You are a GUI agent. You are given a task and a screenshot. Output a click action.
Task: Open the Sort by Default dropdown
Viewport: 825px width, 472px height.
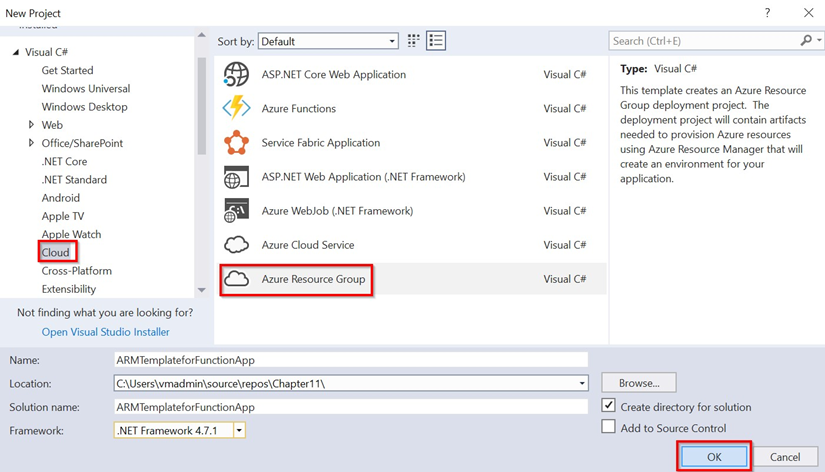point(392,41)
